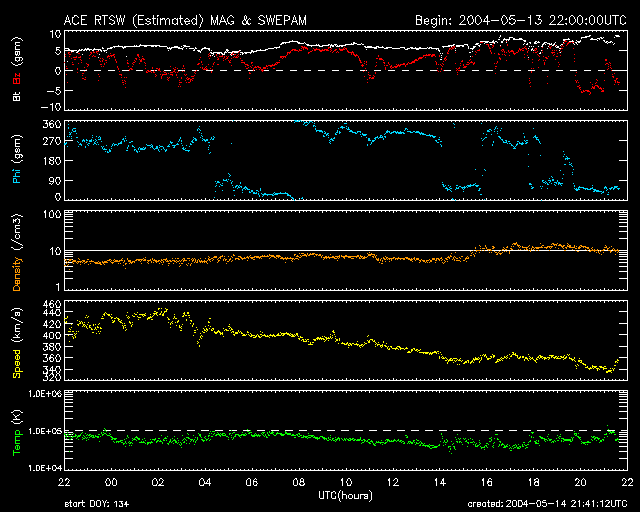Click the 360 tick on the Phi axis
The height and width of the screenshot is (512, 640).
point(52,125)
